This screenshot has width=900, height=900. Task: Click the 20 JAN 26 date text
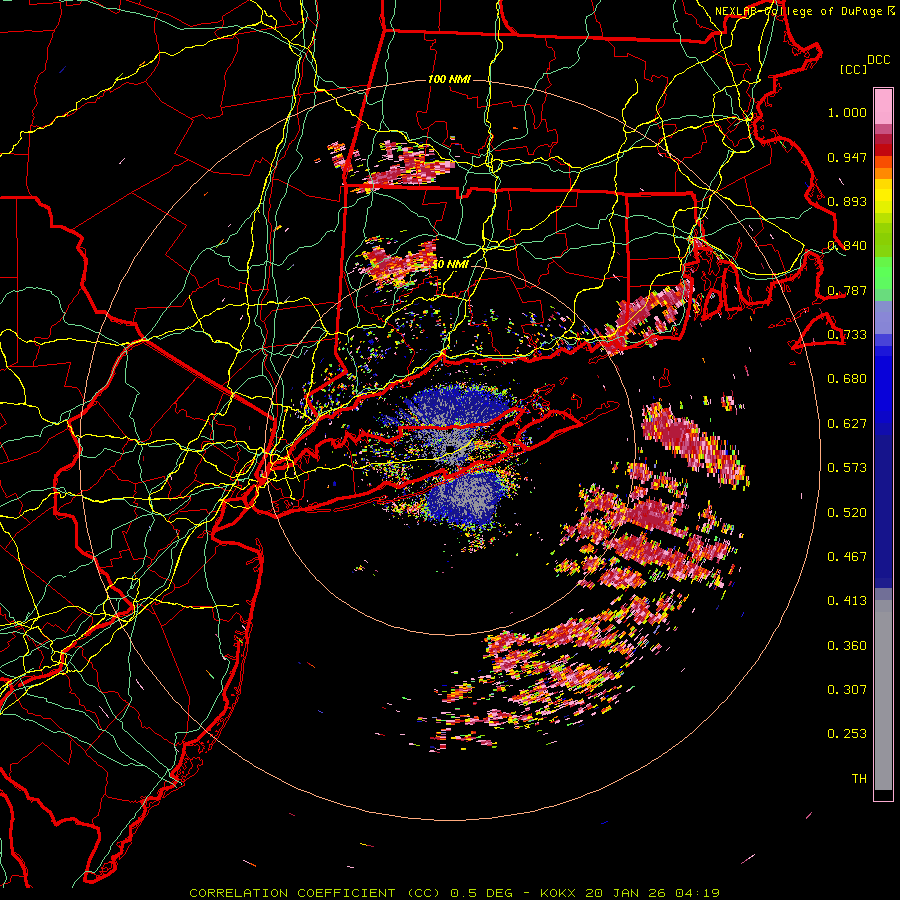click(x=625, y=893)
